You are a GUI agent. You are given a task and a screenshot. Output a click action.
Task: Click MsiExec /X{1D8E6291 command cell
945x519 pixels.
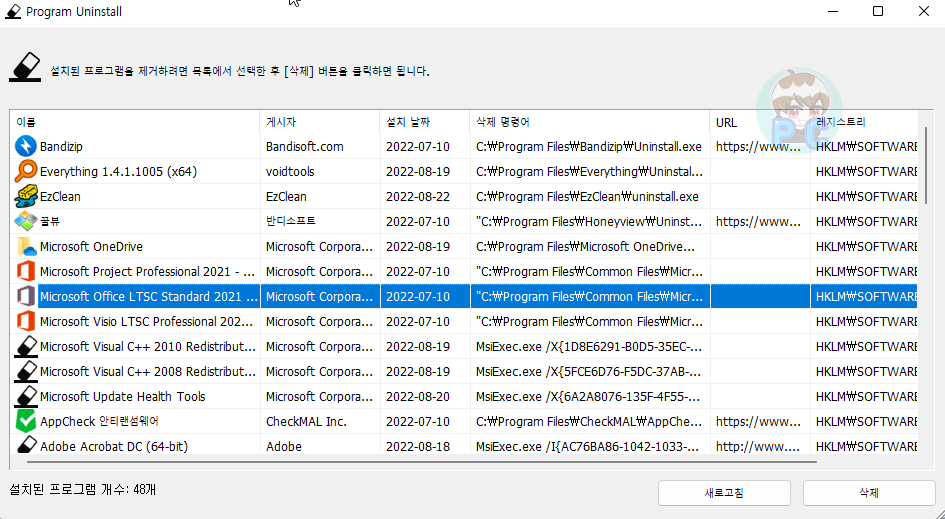(589, 347)
